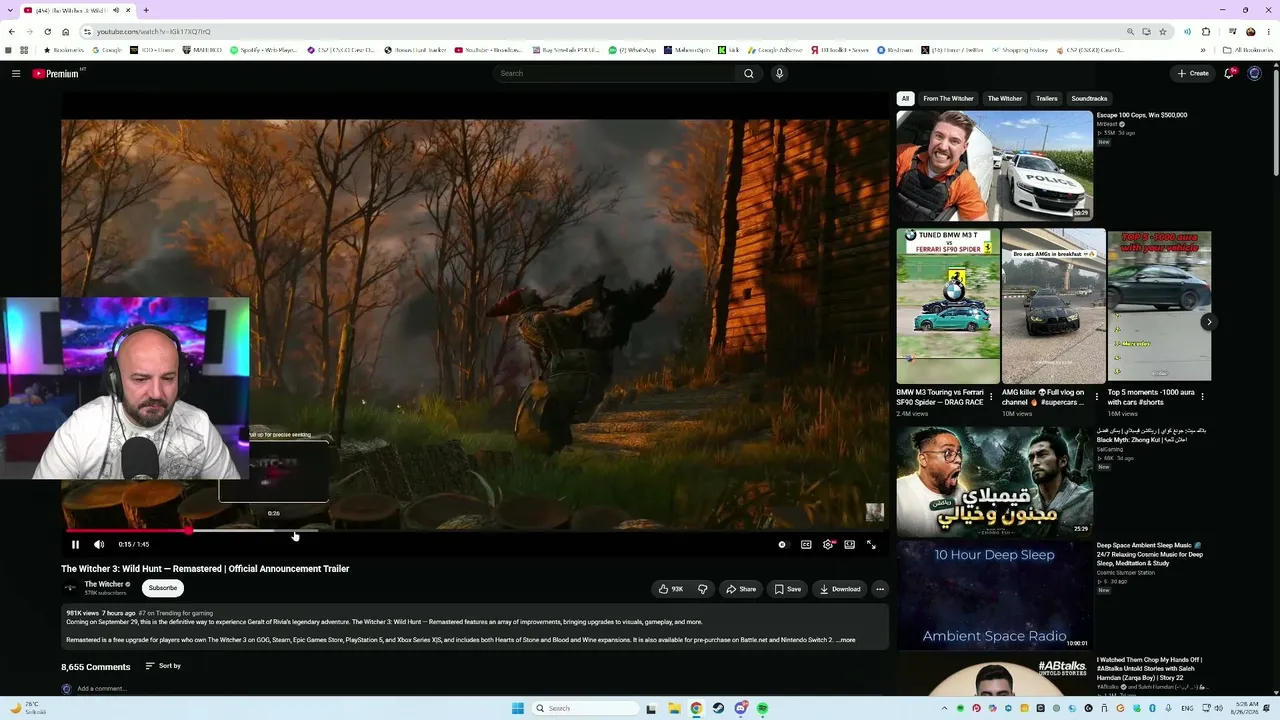Dislike the Witcher trailer video
Image resolution: width=1280 pixels, height=720 pixels.
point(702,589)
